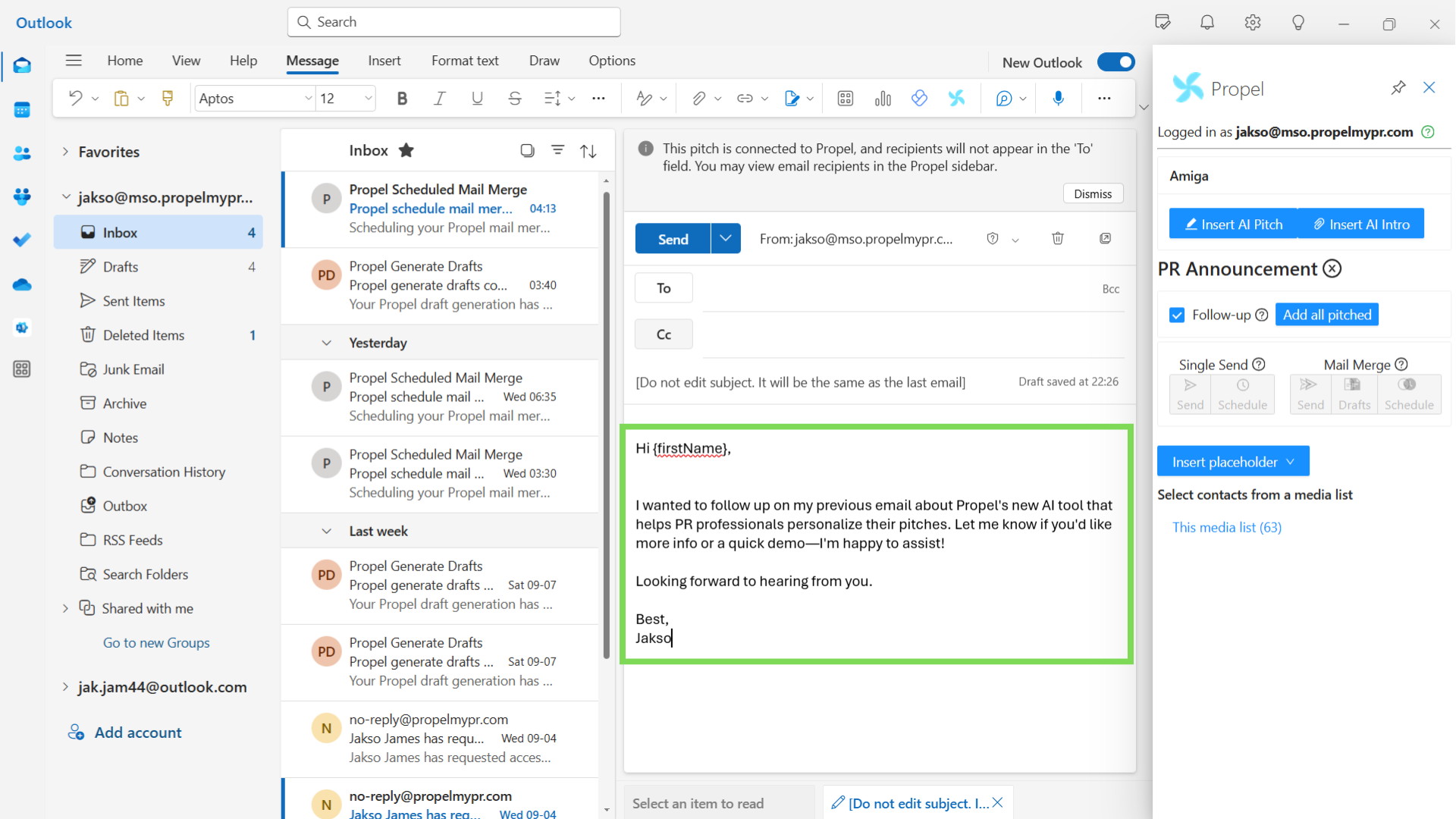Click Add all pitched button
The image size is (1456, 819).
(x=1327, y=315)
